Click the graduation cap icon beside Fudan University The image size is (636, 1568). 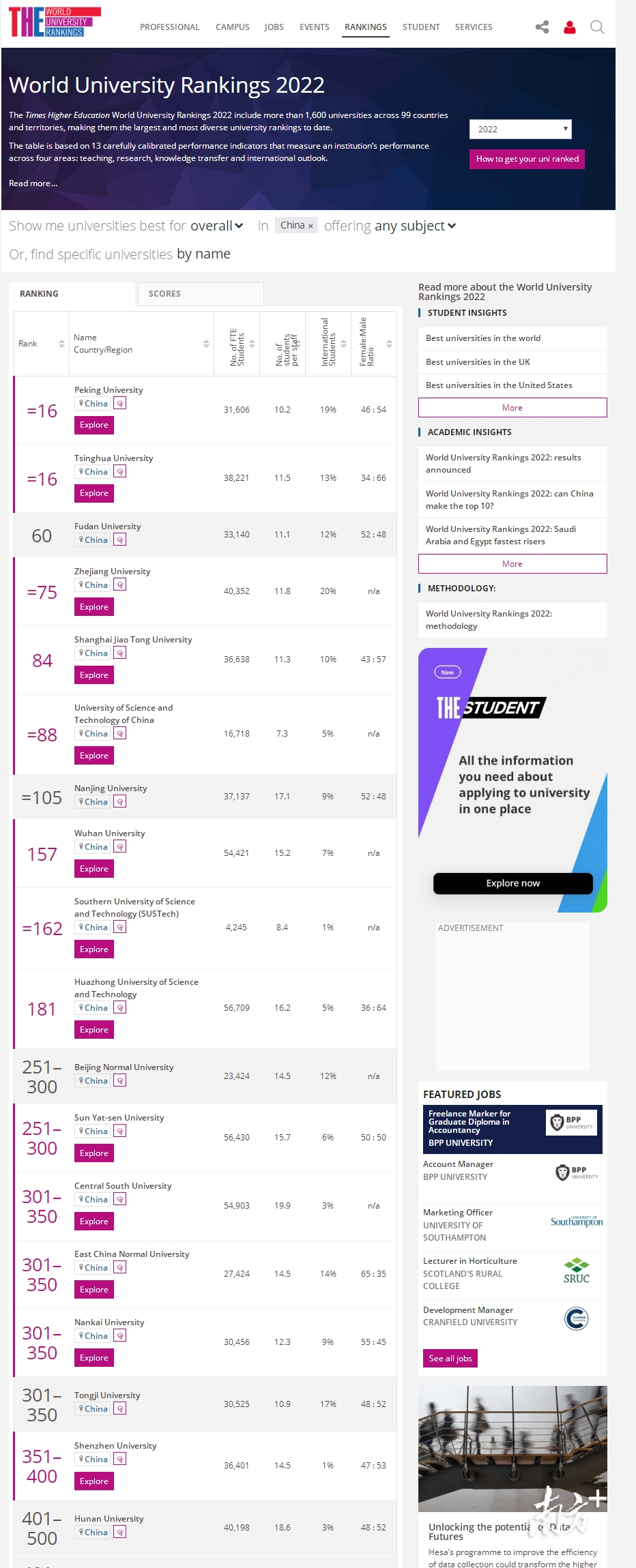pyautogui.click(x=120, y=540)
